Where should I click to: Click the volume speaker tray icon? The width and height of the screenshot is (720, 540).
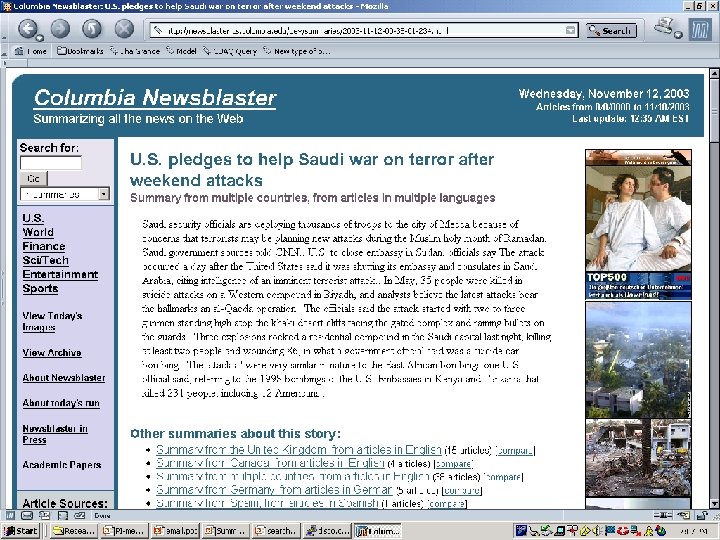click(x=596, y=531)
